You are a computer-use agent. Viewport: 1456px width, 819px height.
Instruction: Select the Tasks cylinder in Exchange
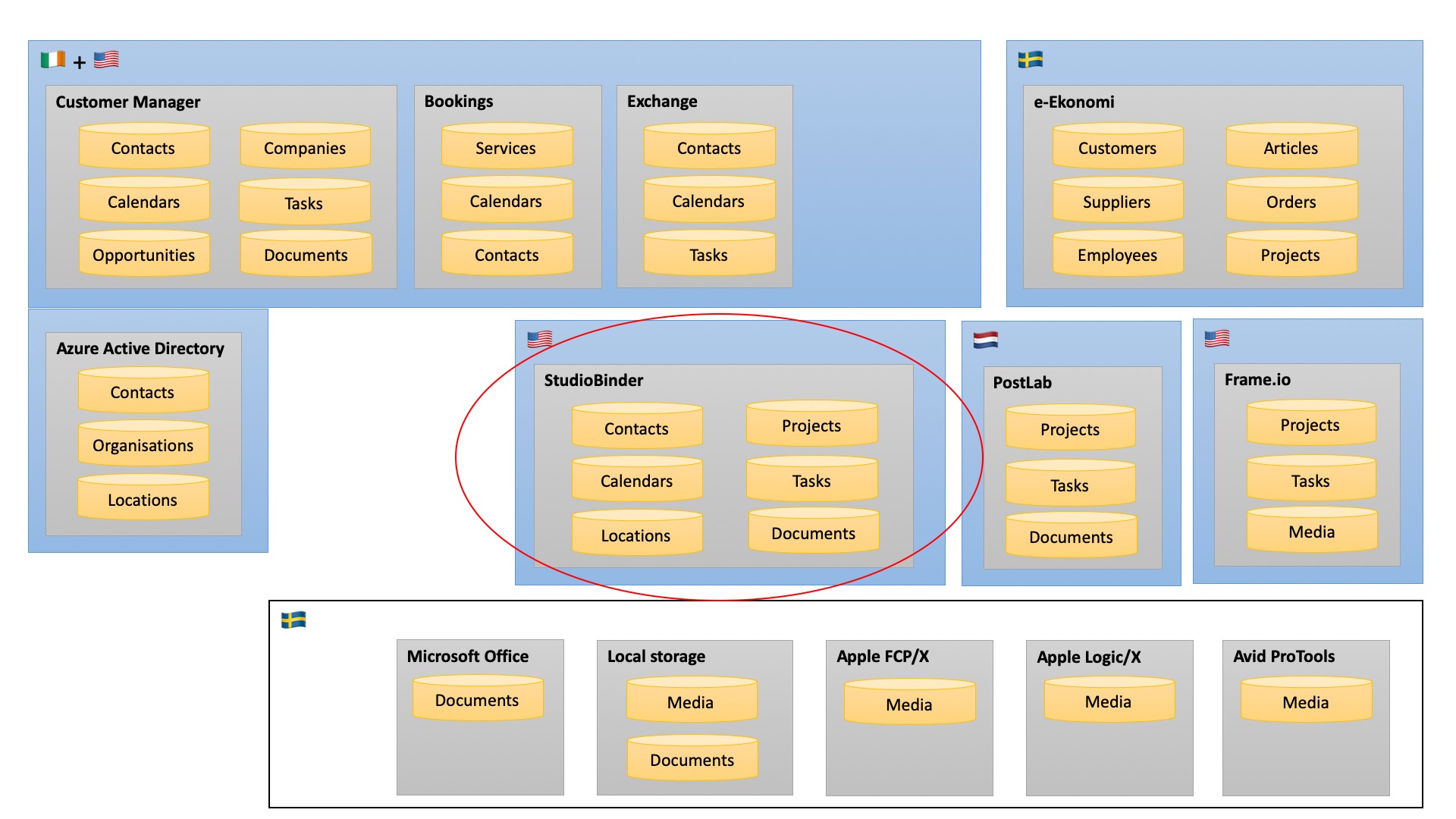pos(710,253)
